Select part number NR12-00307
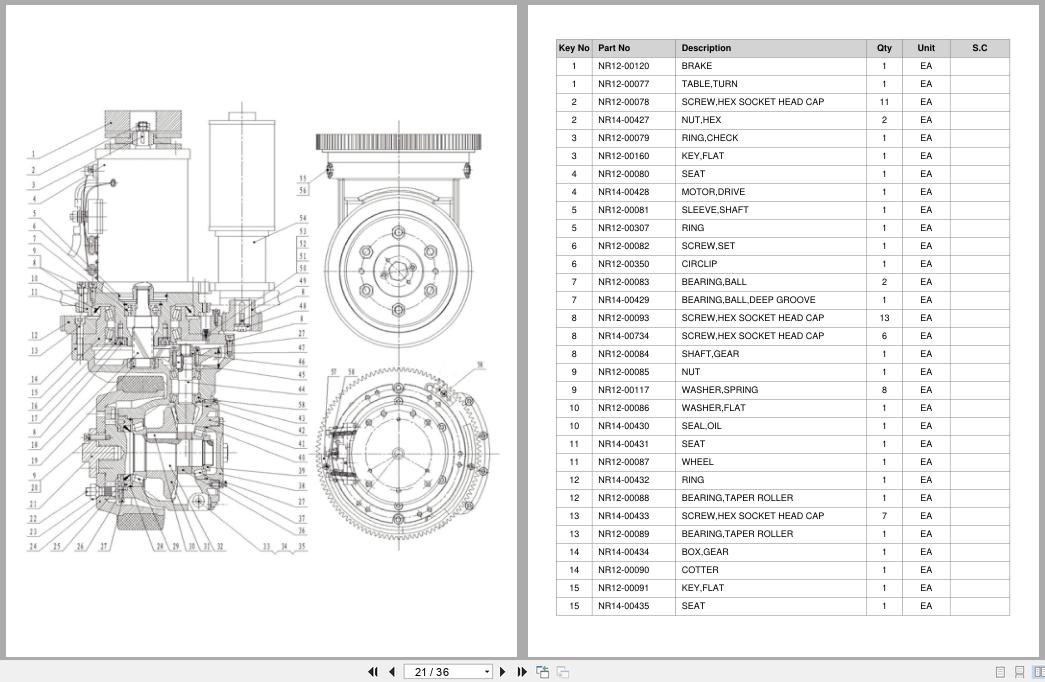 coord(623,228)
